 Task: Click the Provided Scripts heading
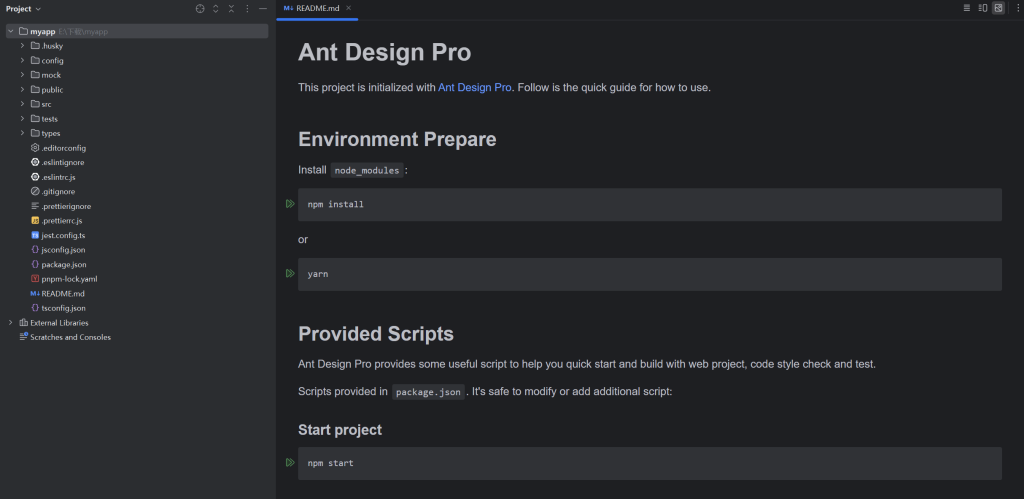pos(376,334)
